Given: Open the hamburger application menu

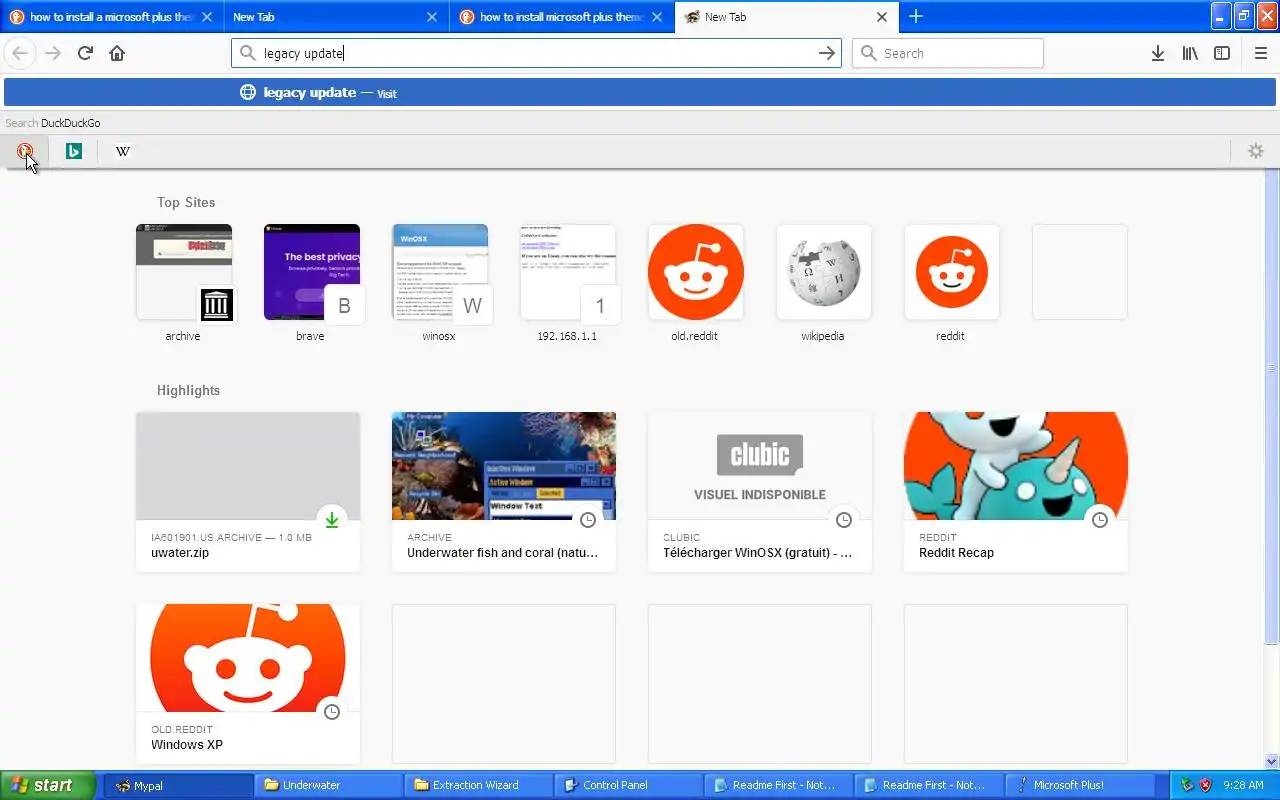Looking at the screenshot, I should [x=1261, y=53].
